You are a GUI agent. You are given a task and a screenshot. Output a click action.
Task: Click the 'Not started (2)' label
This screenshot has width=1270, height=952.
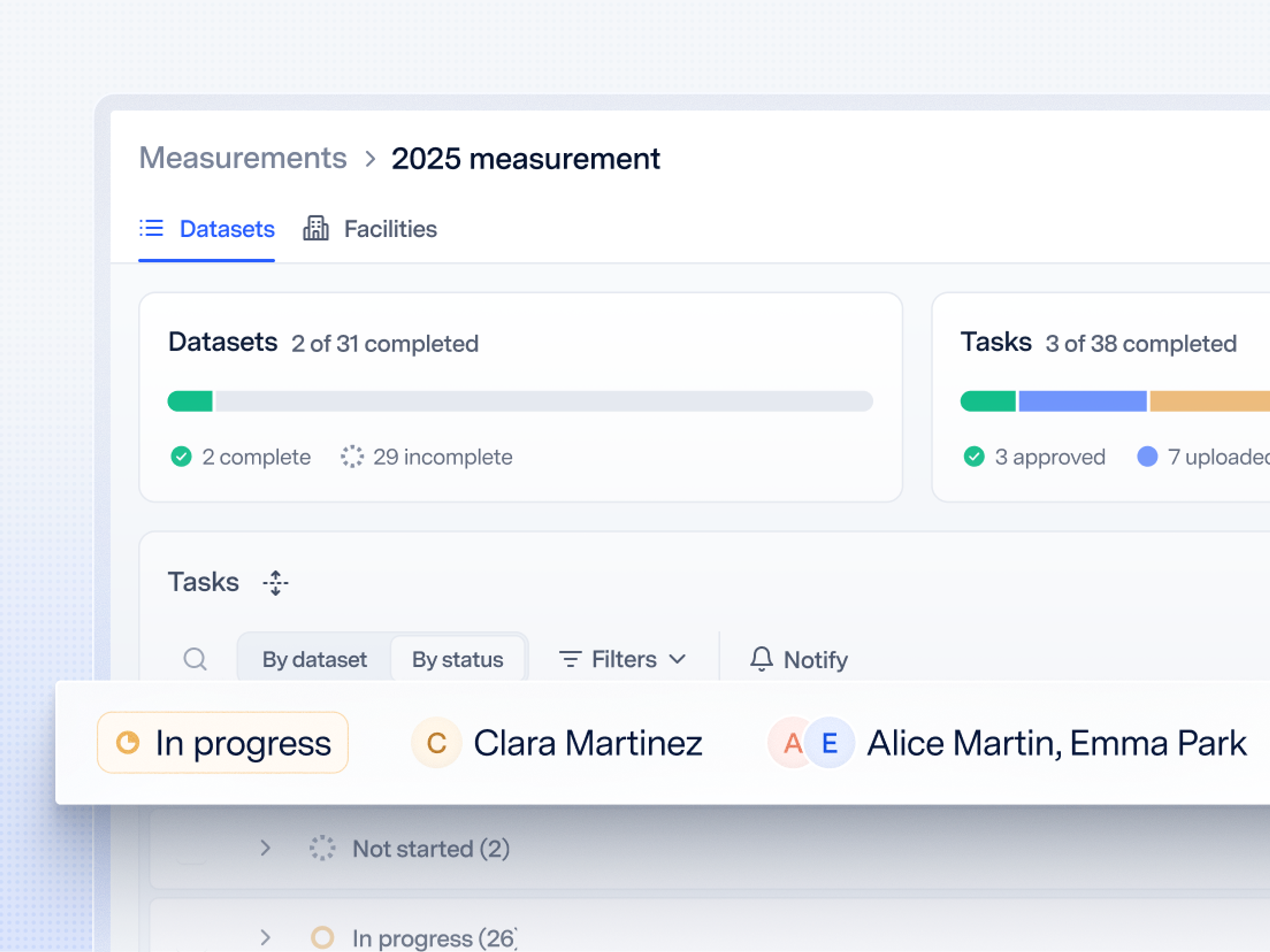pyautogui.click(x=431, y=849)
